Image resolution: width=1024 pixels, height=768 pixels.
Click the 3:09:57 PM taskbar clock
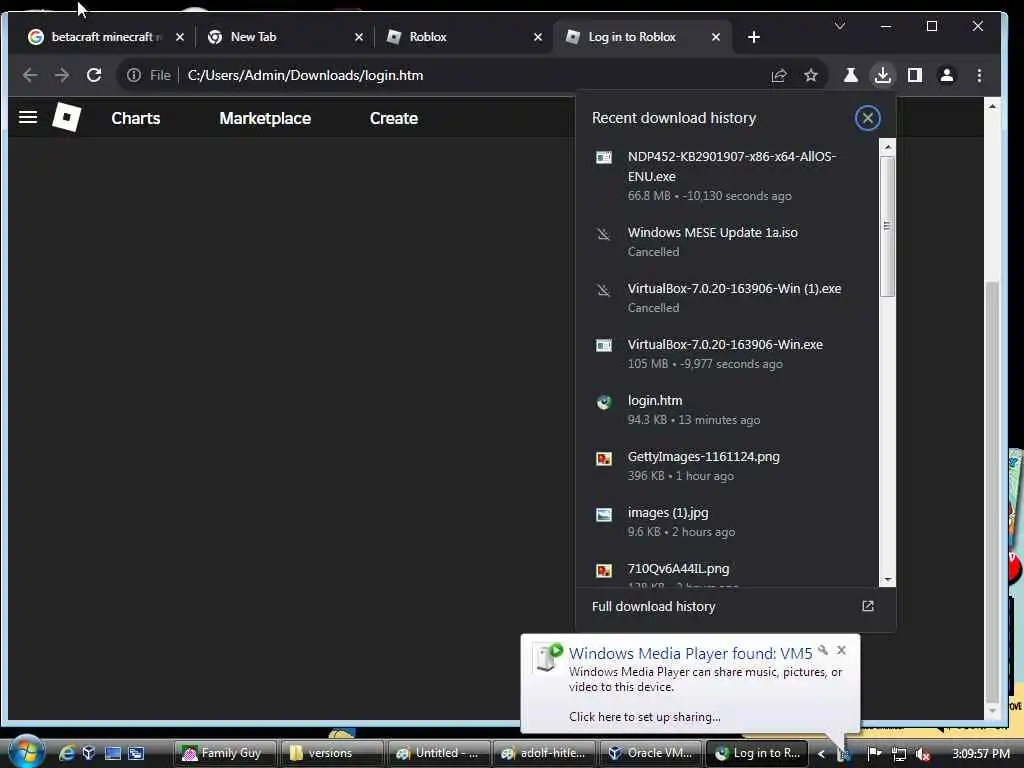[980, 754]
